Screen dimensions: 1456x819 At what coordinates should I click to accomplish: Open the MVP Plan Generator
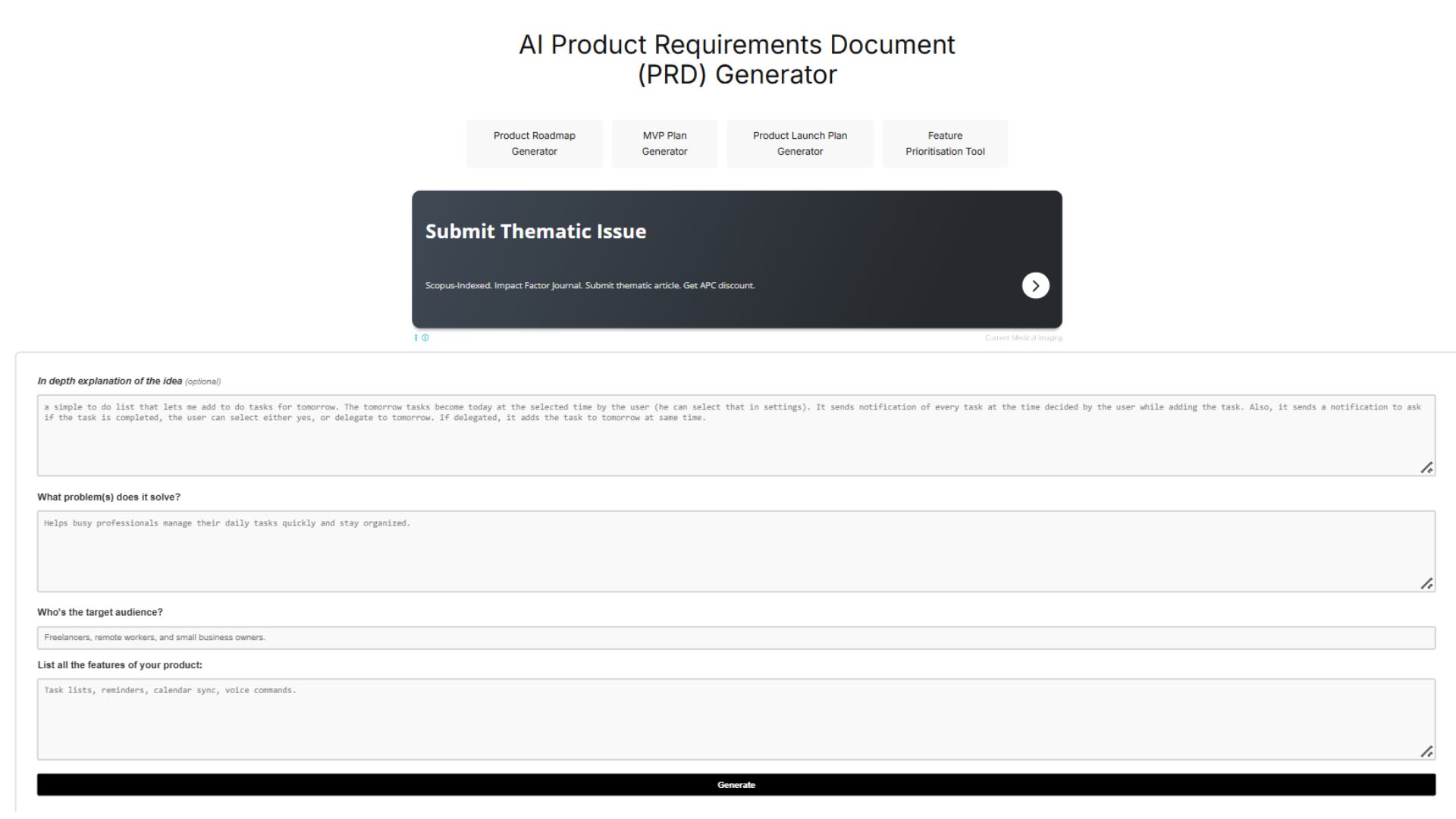click(x=664, y=143)
